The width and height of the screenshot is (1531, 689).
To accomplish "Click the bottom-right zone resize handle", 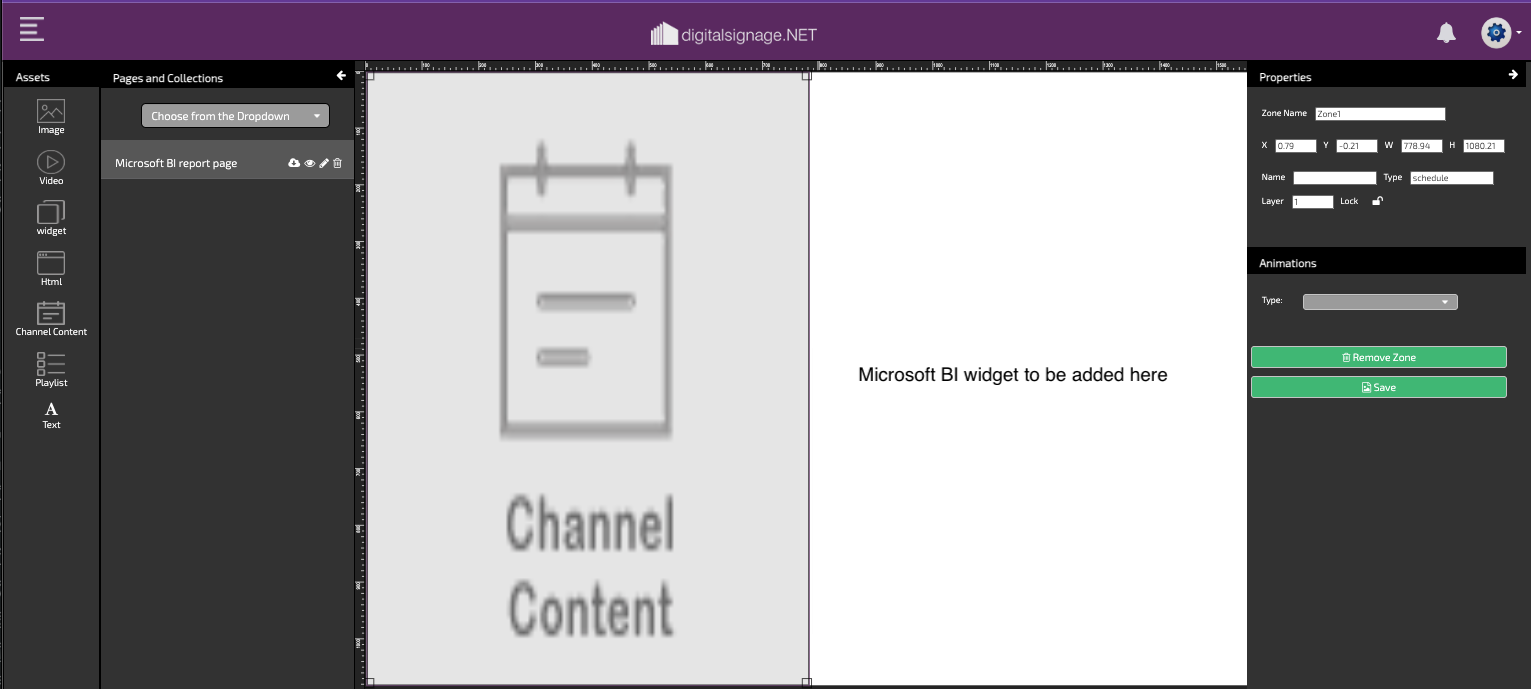I will point(807,682).
